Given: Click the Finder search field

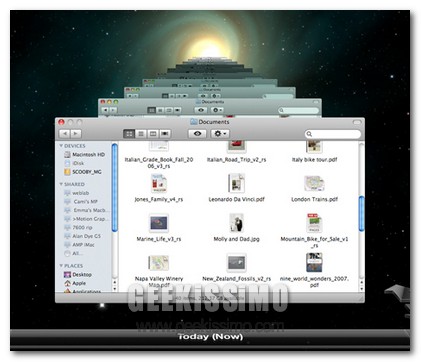Looking at the screenshot, I should [x=333, y=134].
